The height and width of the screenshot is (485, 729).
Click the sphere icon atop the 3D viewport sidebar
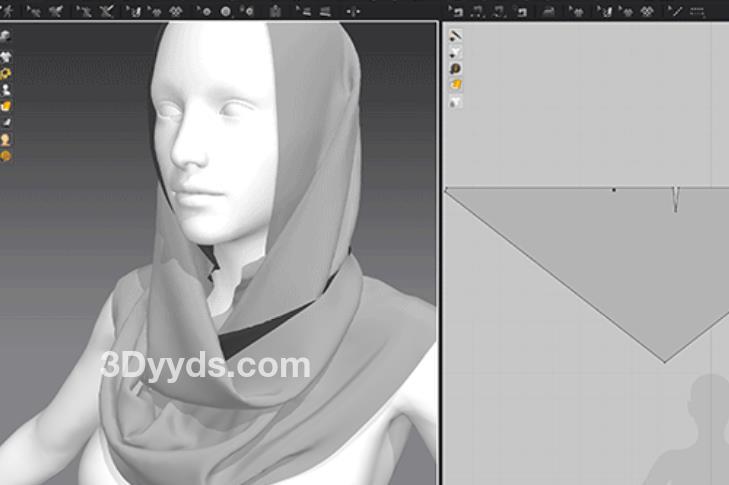[6, 36]
